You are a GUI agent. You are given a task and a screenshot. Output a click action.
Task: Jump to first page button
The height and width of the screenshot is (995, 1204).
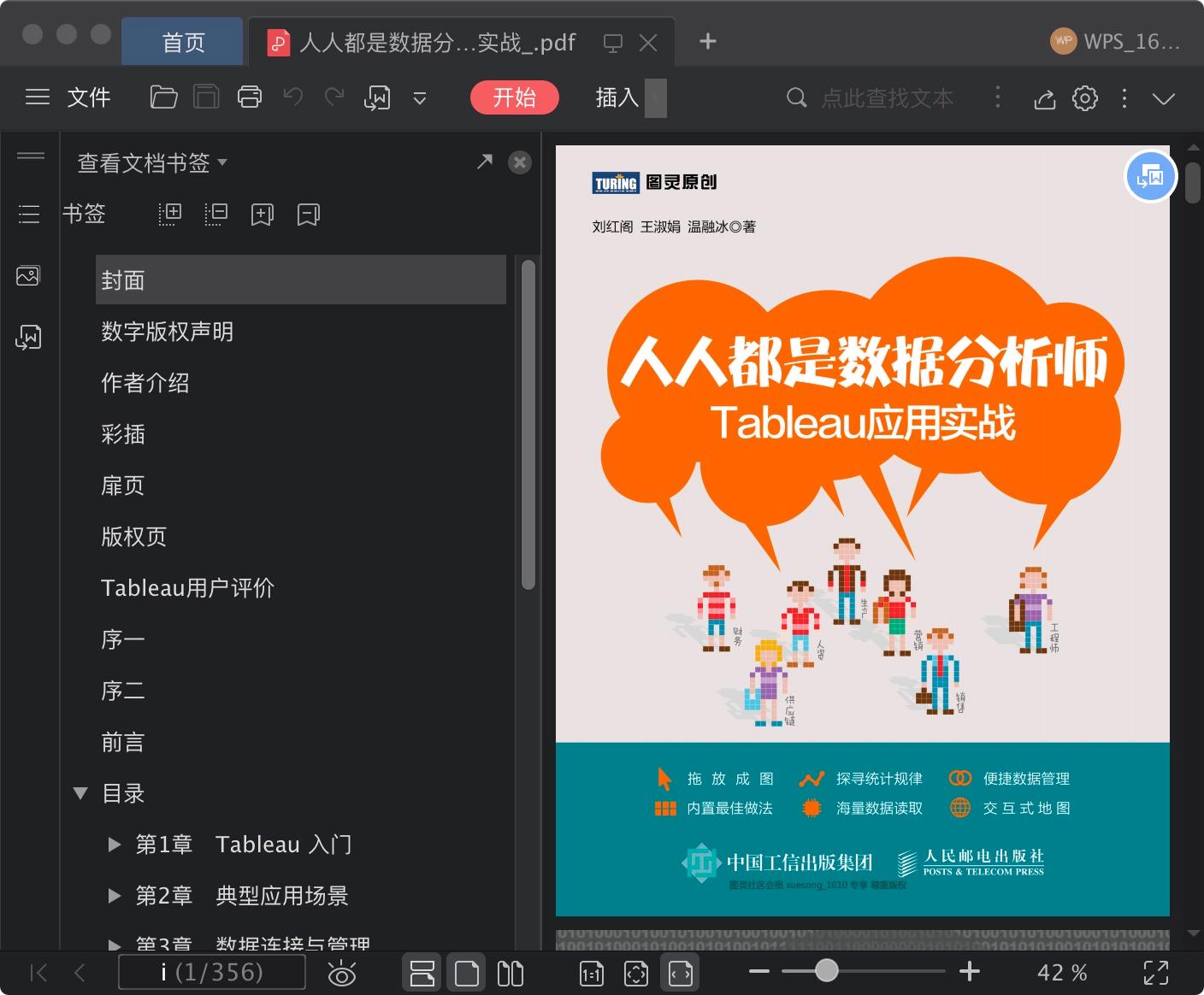38,973
